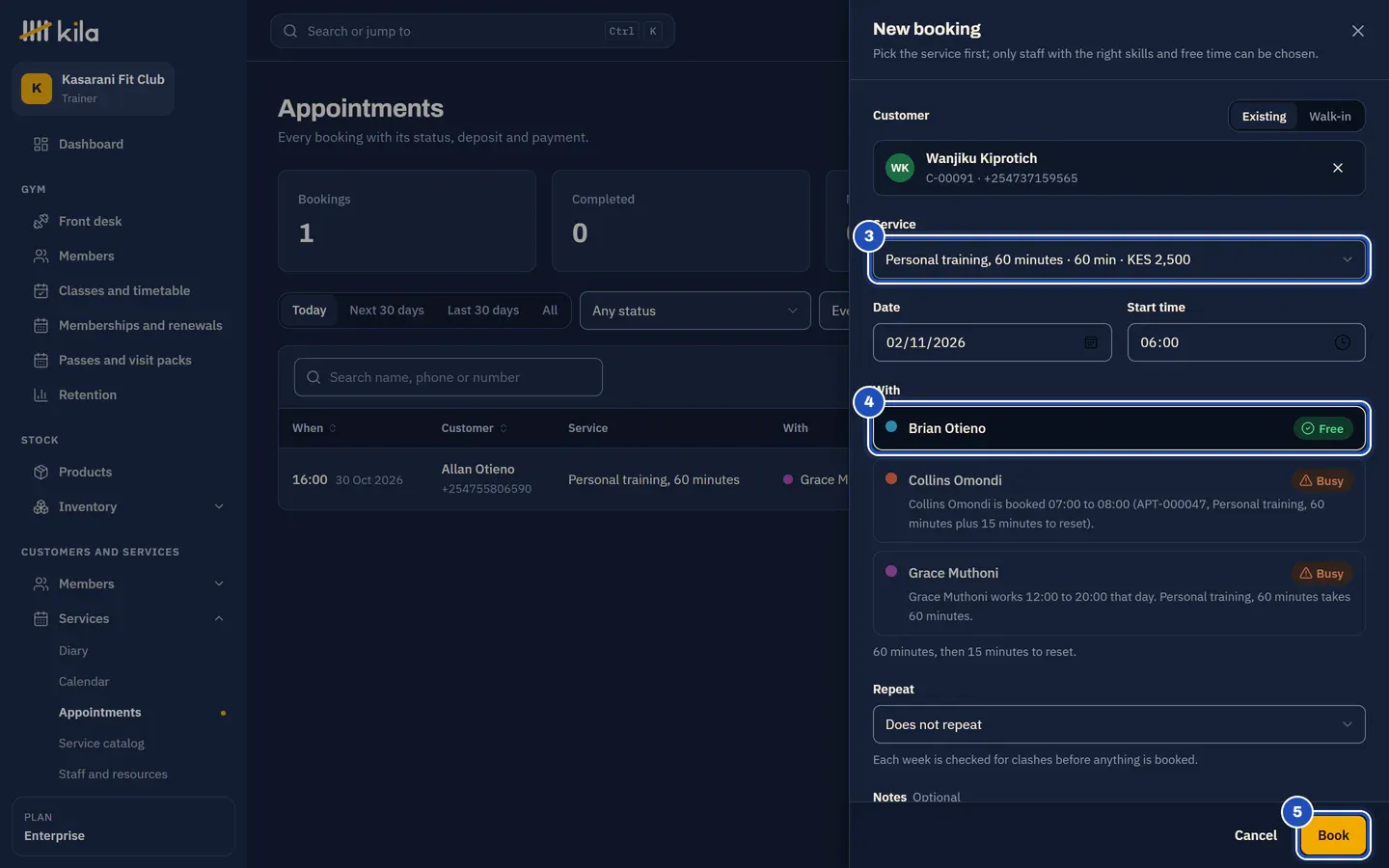Click the Kasarani Fit Club avatar badge
Image resolution: width=1389 pixels, height=868 pixels.
[x=37, y=89]
